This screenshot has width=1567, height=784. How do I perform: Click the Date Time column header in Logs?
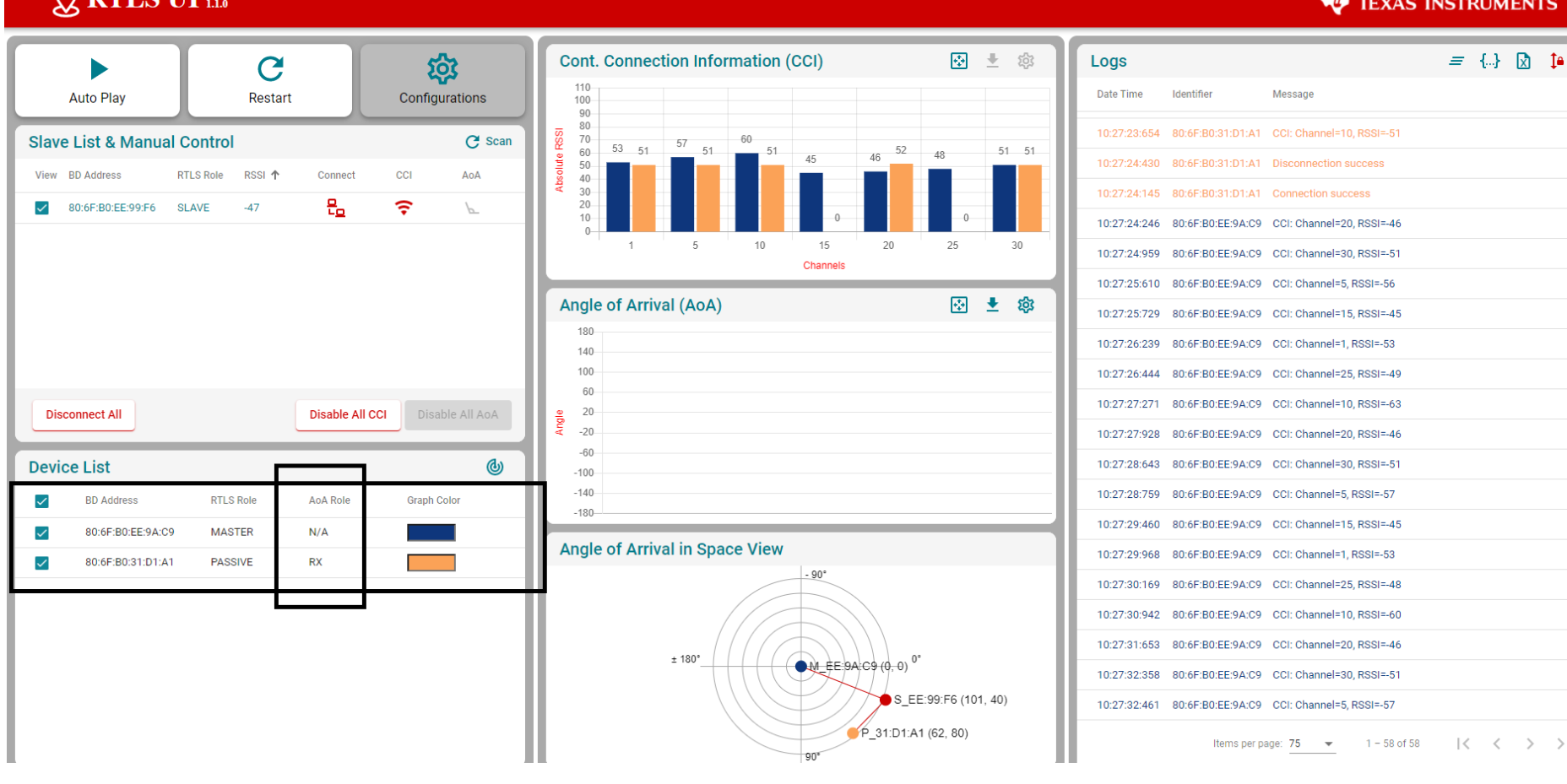point(1120,95)
